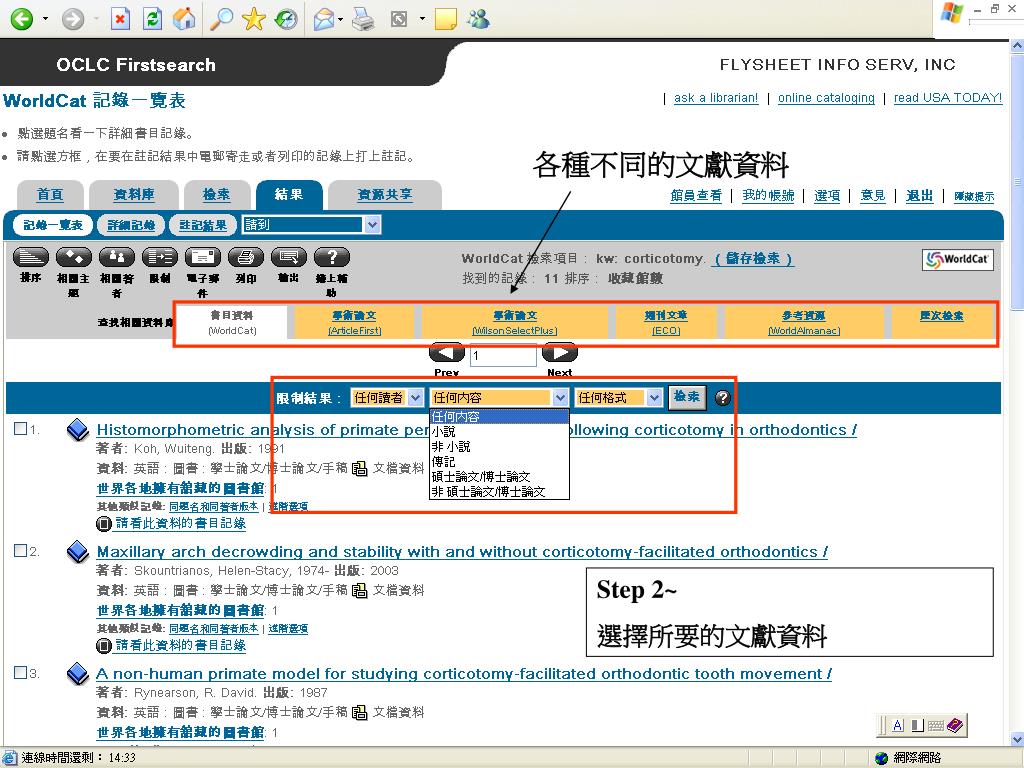Viewport: 1024px width, 768px height.
Task: Click the 電子郵件 e-mail icon
Action: [x=203, y=257]
